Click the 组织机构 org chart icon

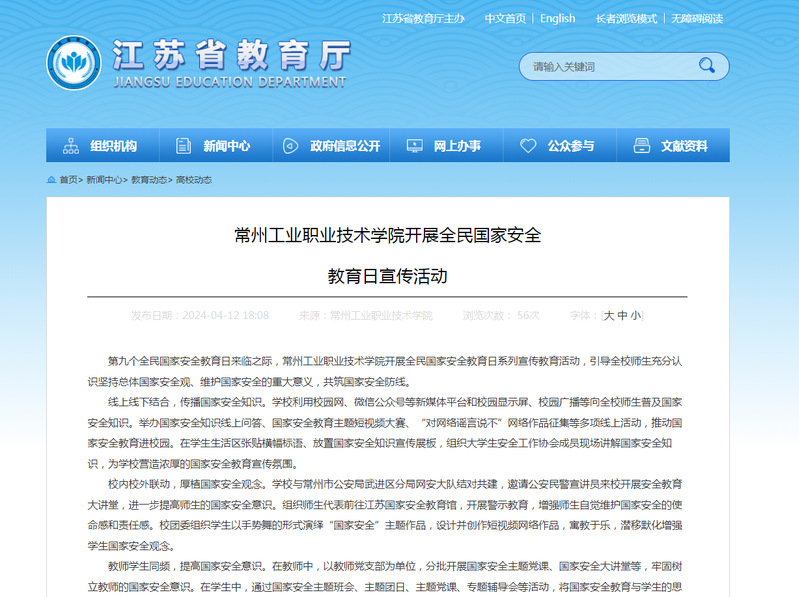pyautogui.click(x=71, y=146)
